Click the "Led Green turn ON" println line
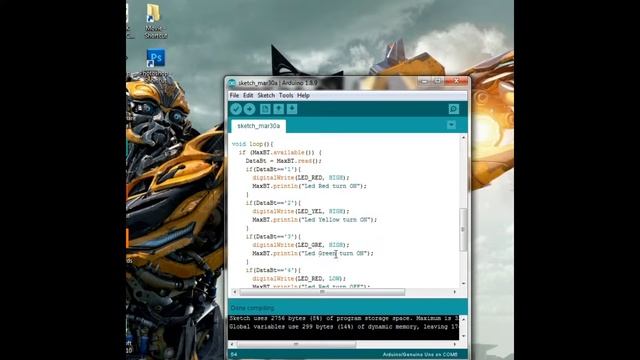The height and width of the screenshot is (360, 640). 313,253
